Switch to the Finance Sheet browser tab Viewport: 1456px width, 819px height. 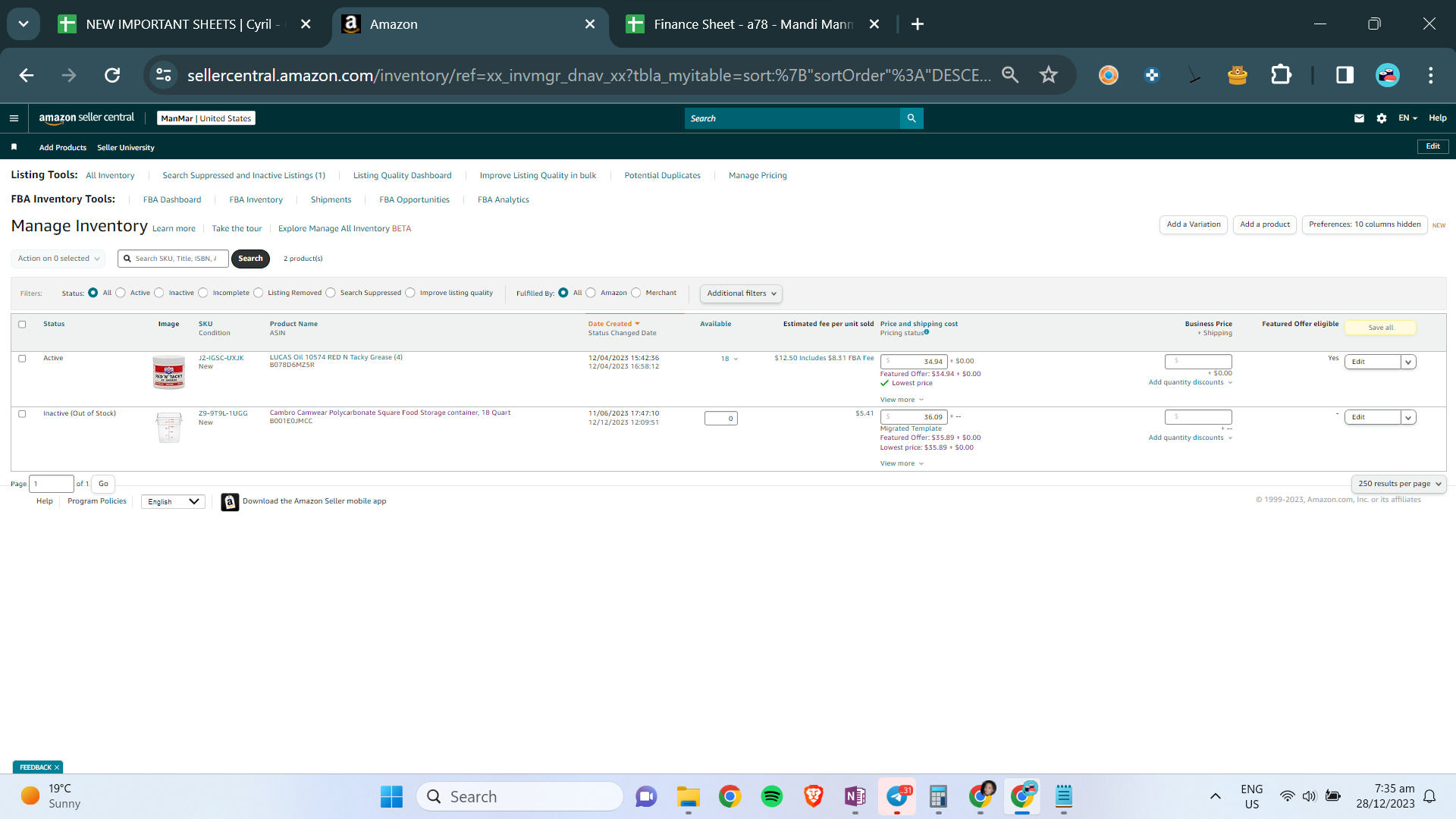[x=754, y=24]
